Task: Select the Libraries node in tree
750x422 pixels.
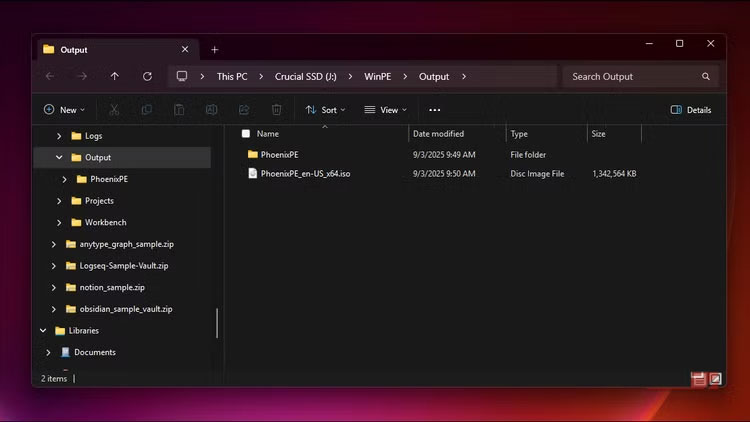Action: 84,331
